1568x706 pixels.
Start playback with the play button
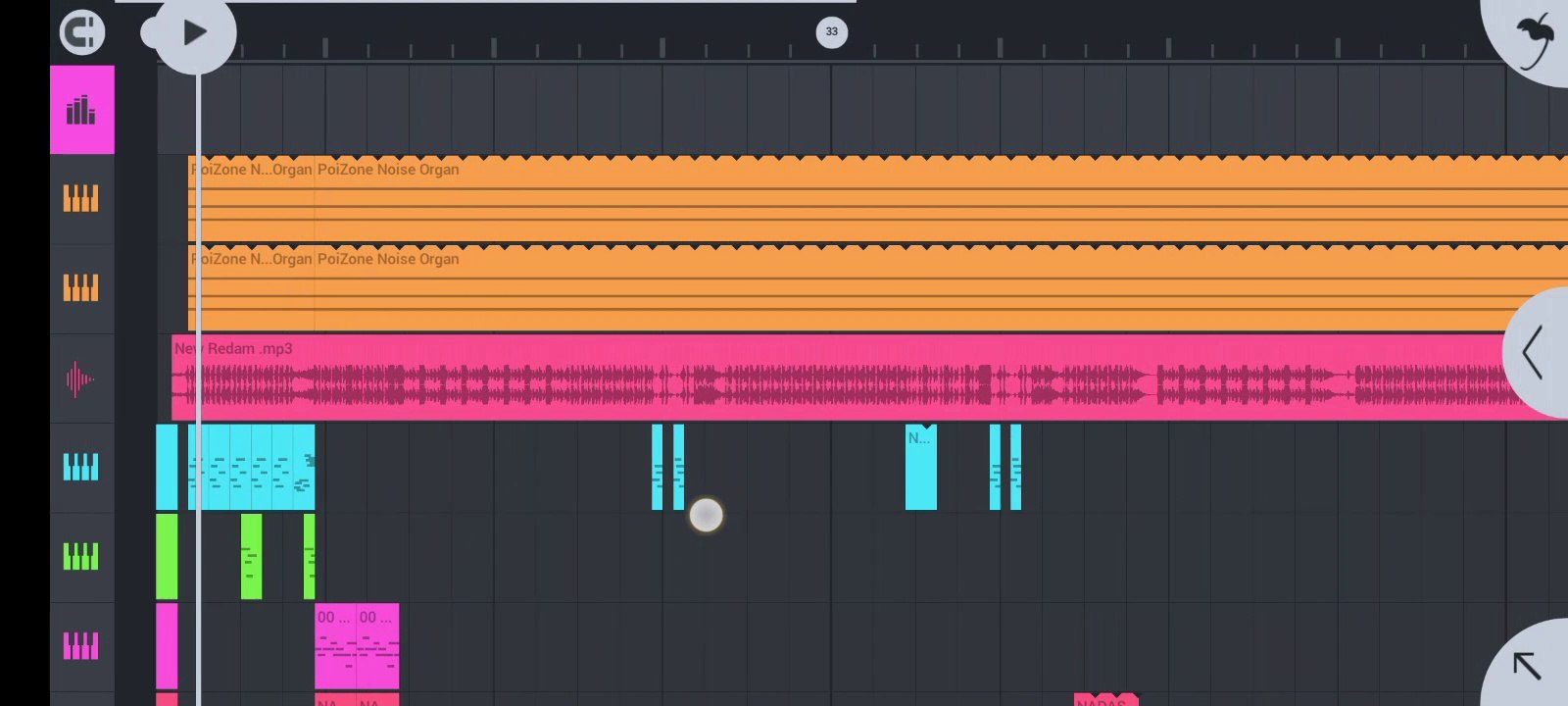click(195, 32)
